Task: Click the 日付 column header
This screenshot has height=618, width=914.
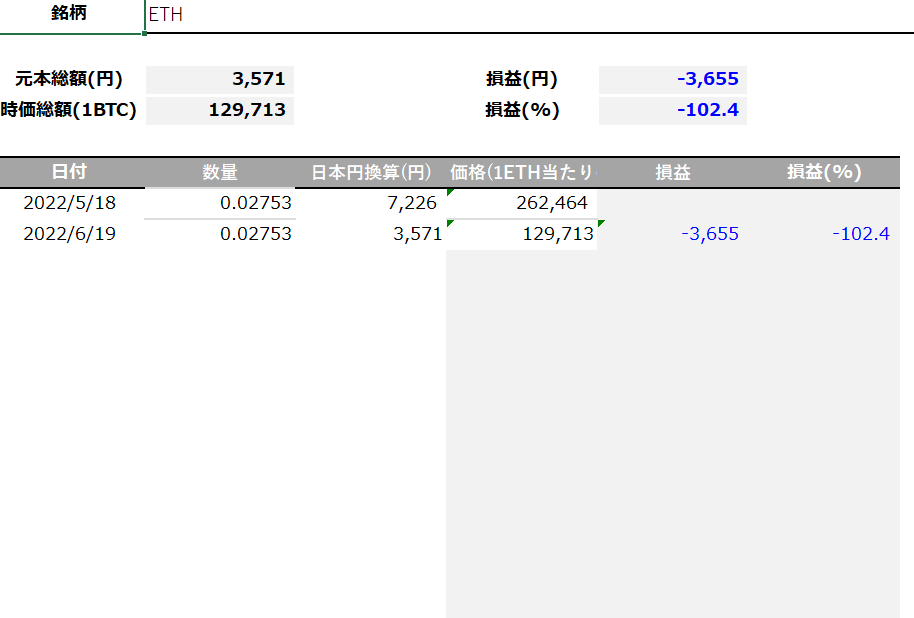Action: point(69,172)
